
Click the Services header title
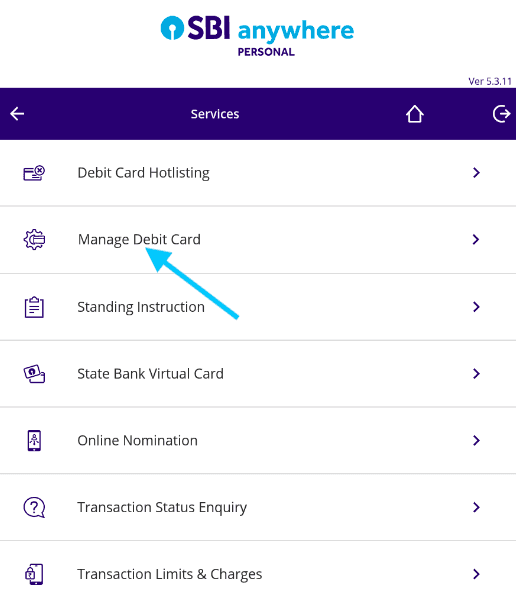[x=215, y=114]
